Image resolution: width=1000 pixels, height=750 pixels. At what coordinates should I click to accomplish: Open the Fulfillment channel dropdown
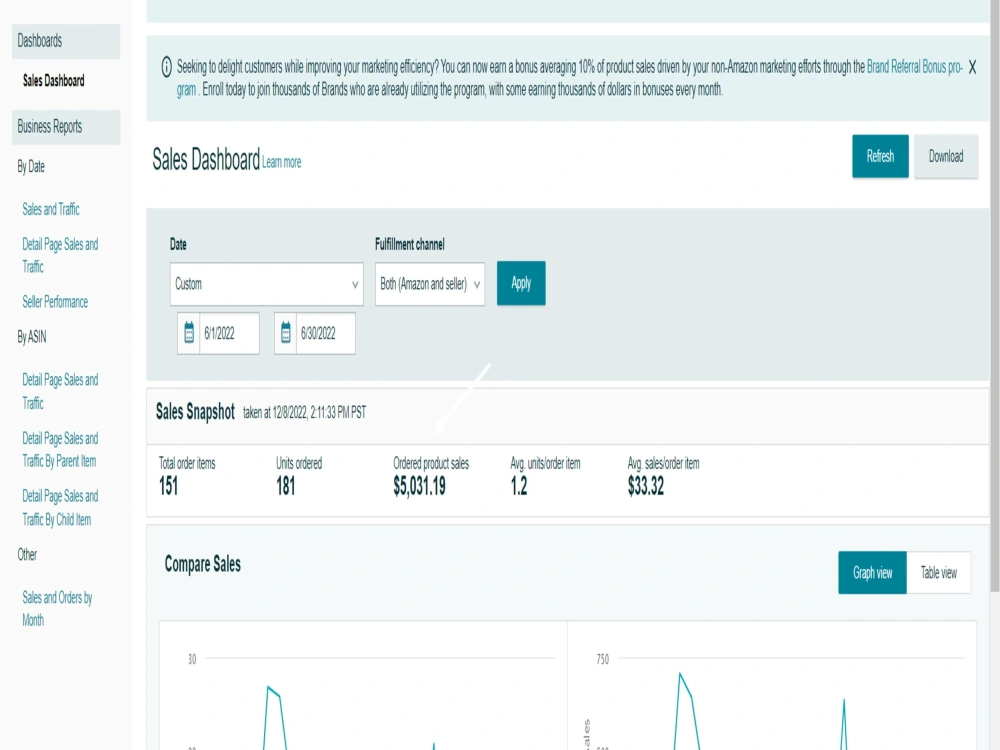point(430,284)
